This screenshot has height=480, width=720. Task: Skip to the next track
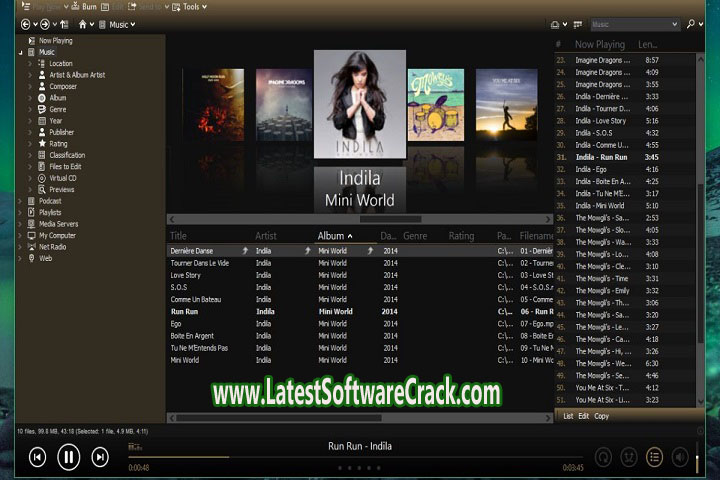(100, 457)
